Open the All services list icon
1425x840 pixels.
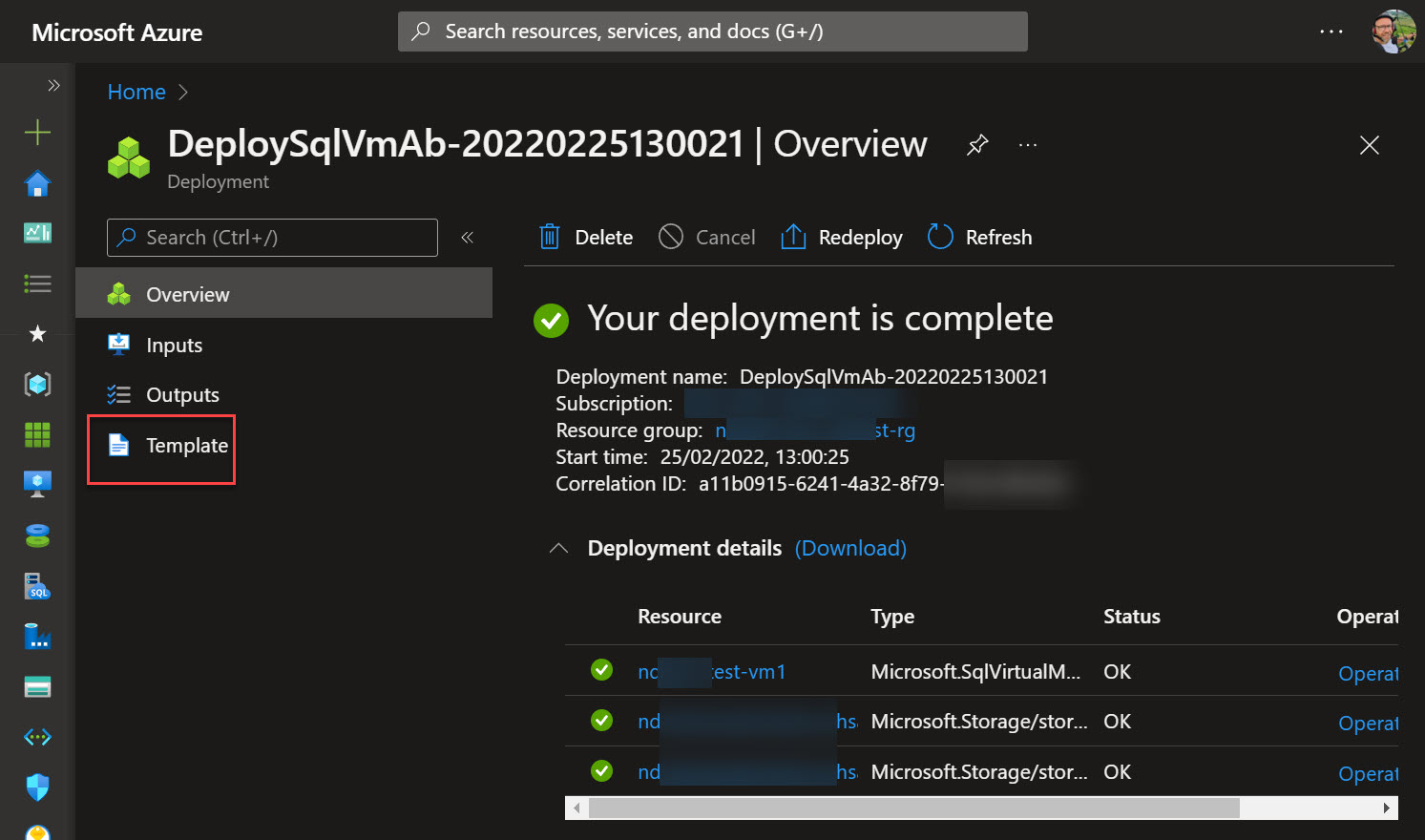[x=37, y=283]
